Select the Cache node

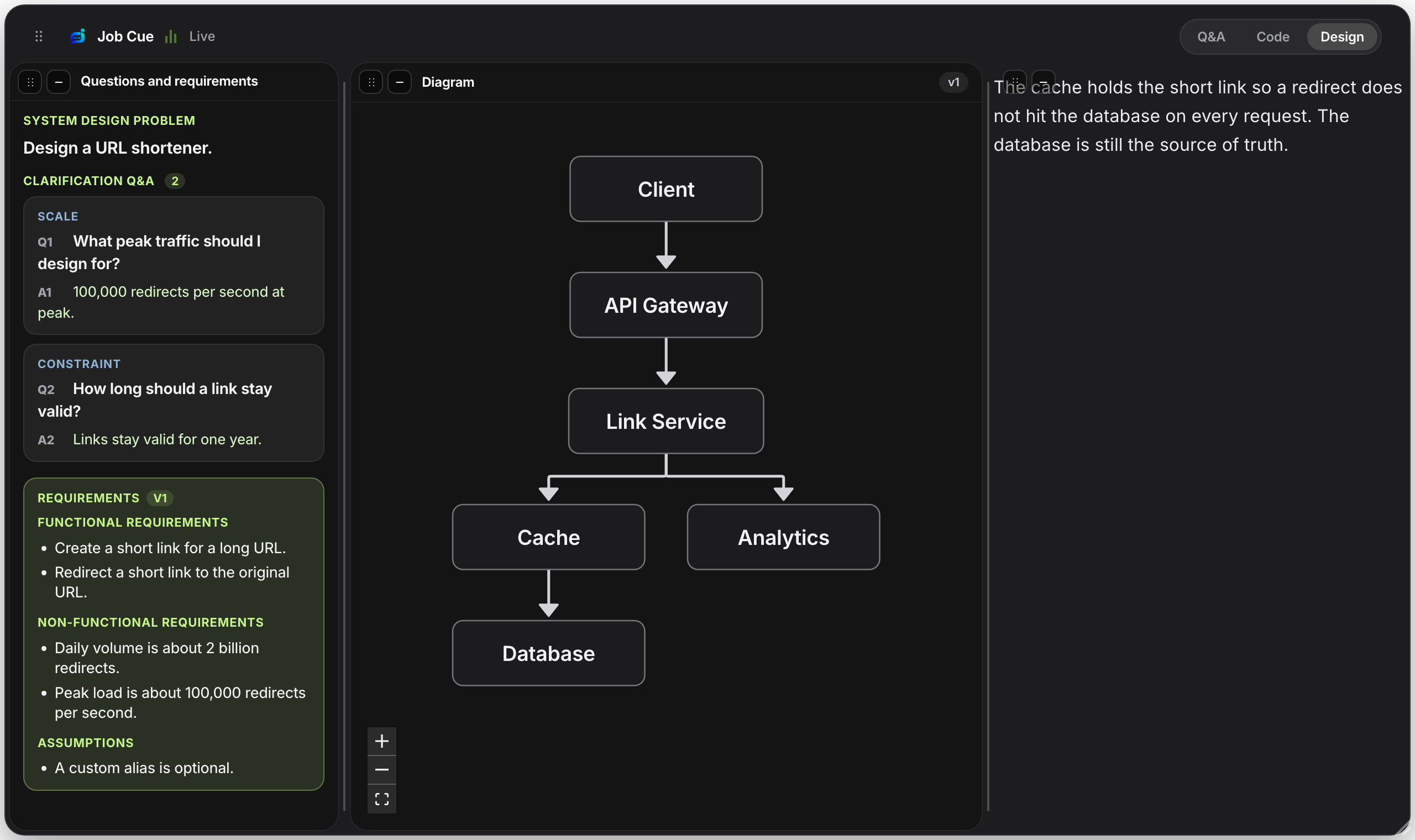tap(548, 537)
